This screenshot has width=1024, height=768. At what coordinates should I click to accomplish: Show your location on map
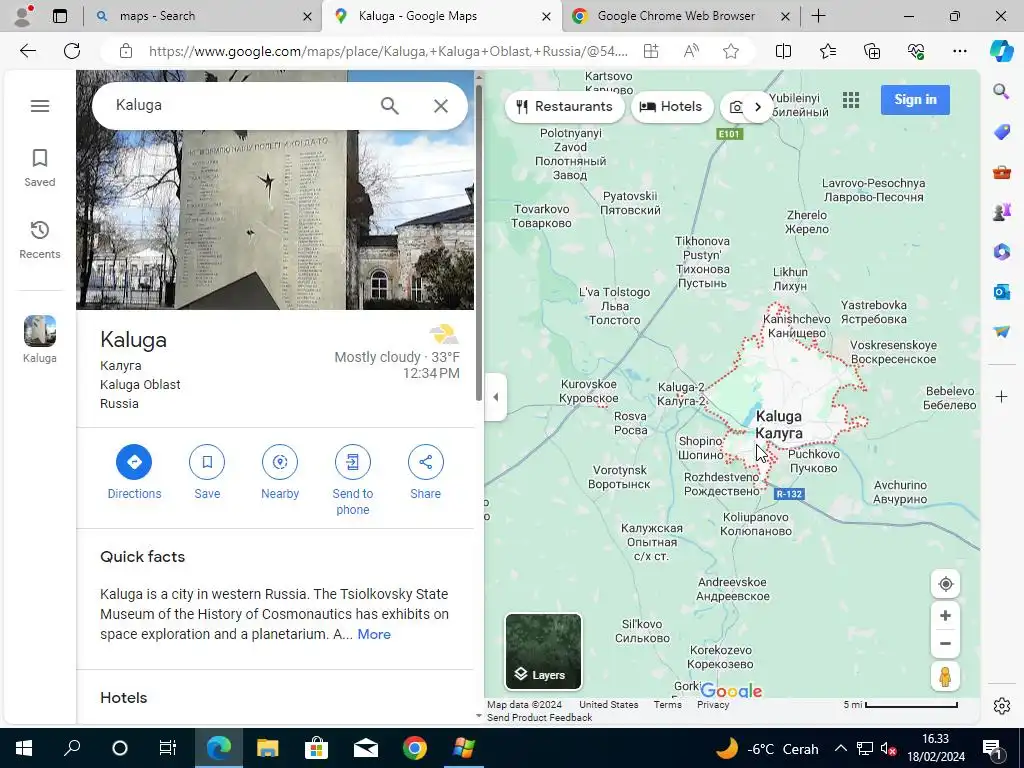945,584
